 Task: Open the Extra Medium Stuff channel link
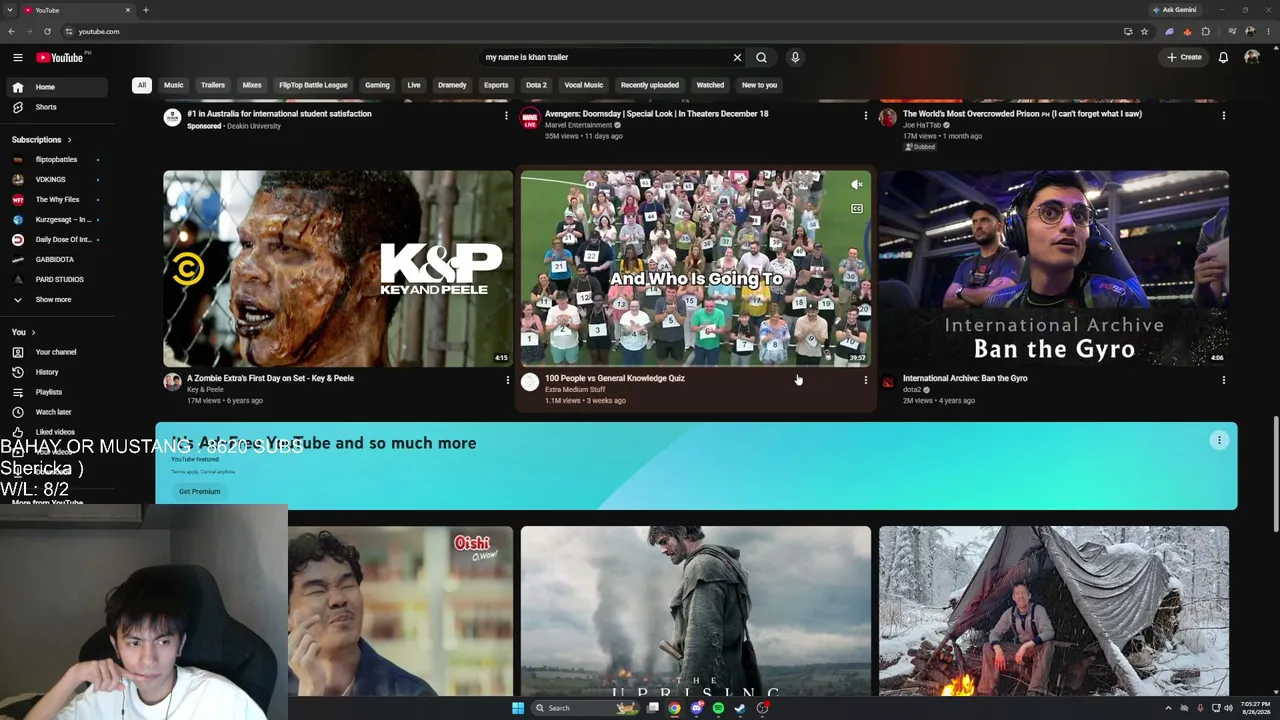575,390
